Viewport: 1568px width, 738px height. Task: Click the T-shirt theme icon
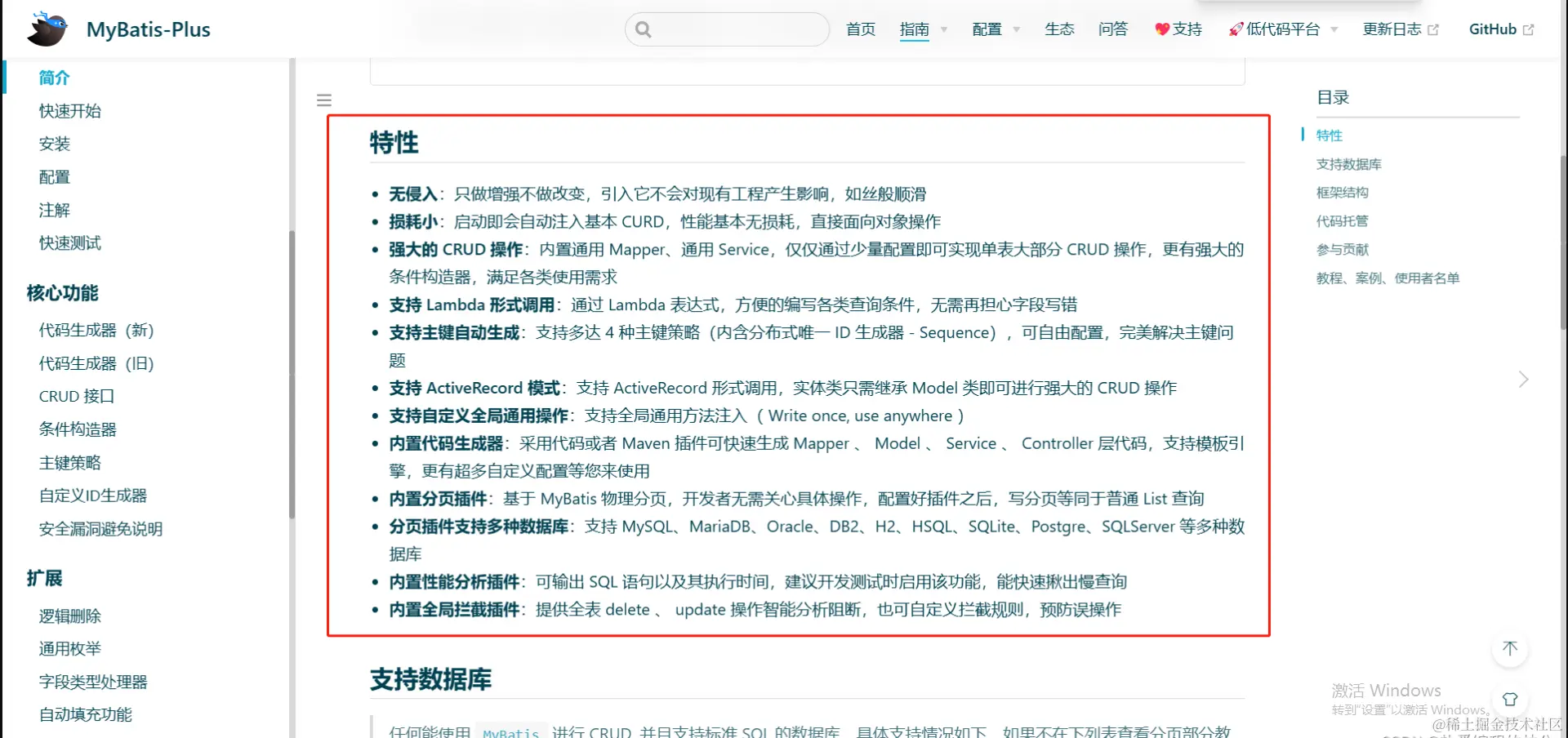pos(1510,700)
